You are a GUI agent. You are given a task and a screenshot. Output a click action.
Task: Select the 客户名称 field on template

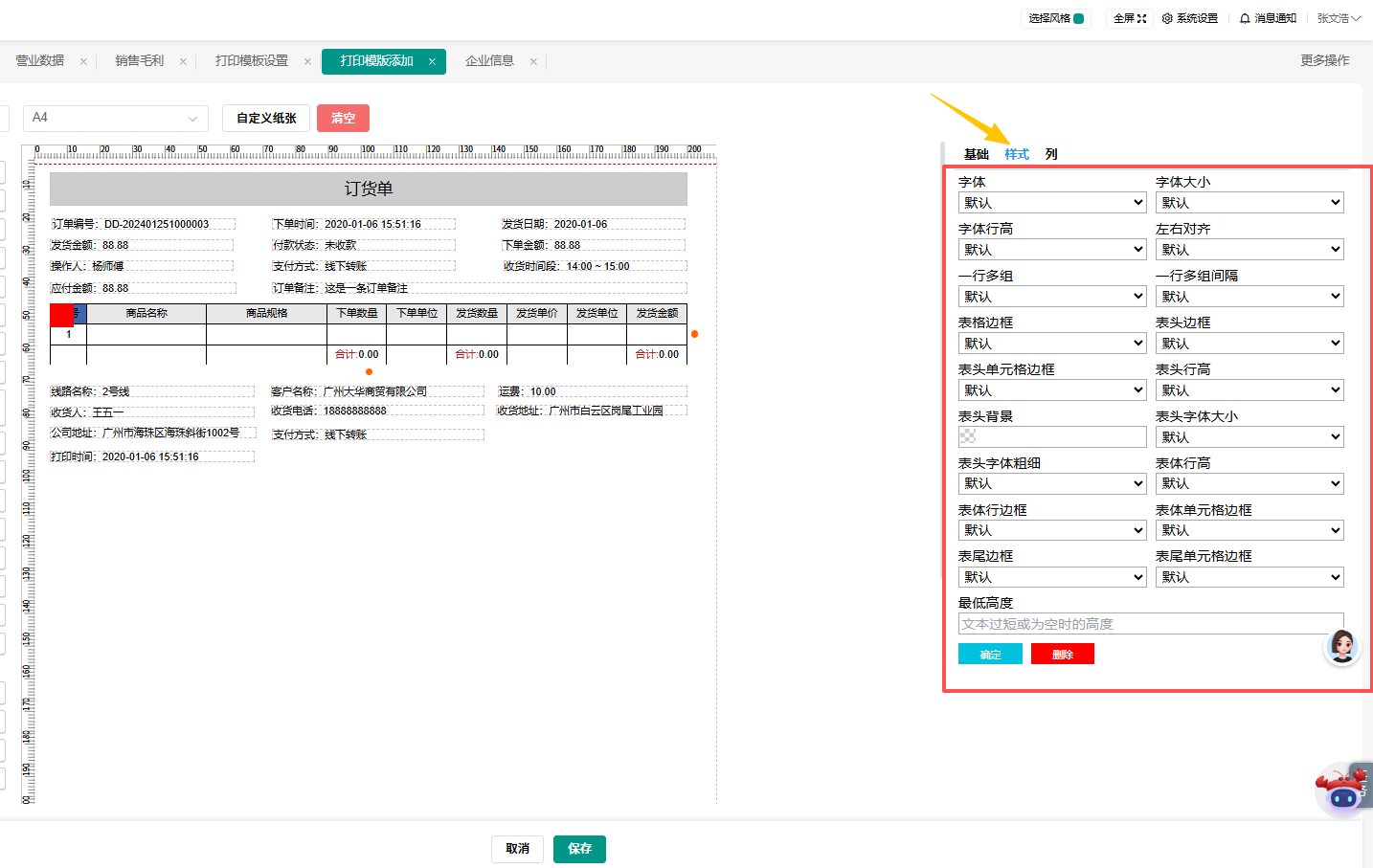[x=378, y=391]
